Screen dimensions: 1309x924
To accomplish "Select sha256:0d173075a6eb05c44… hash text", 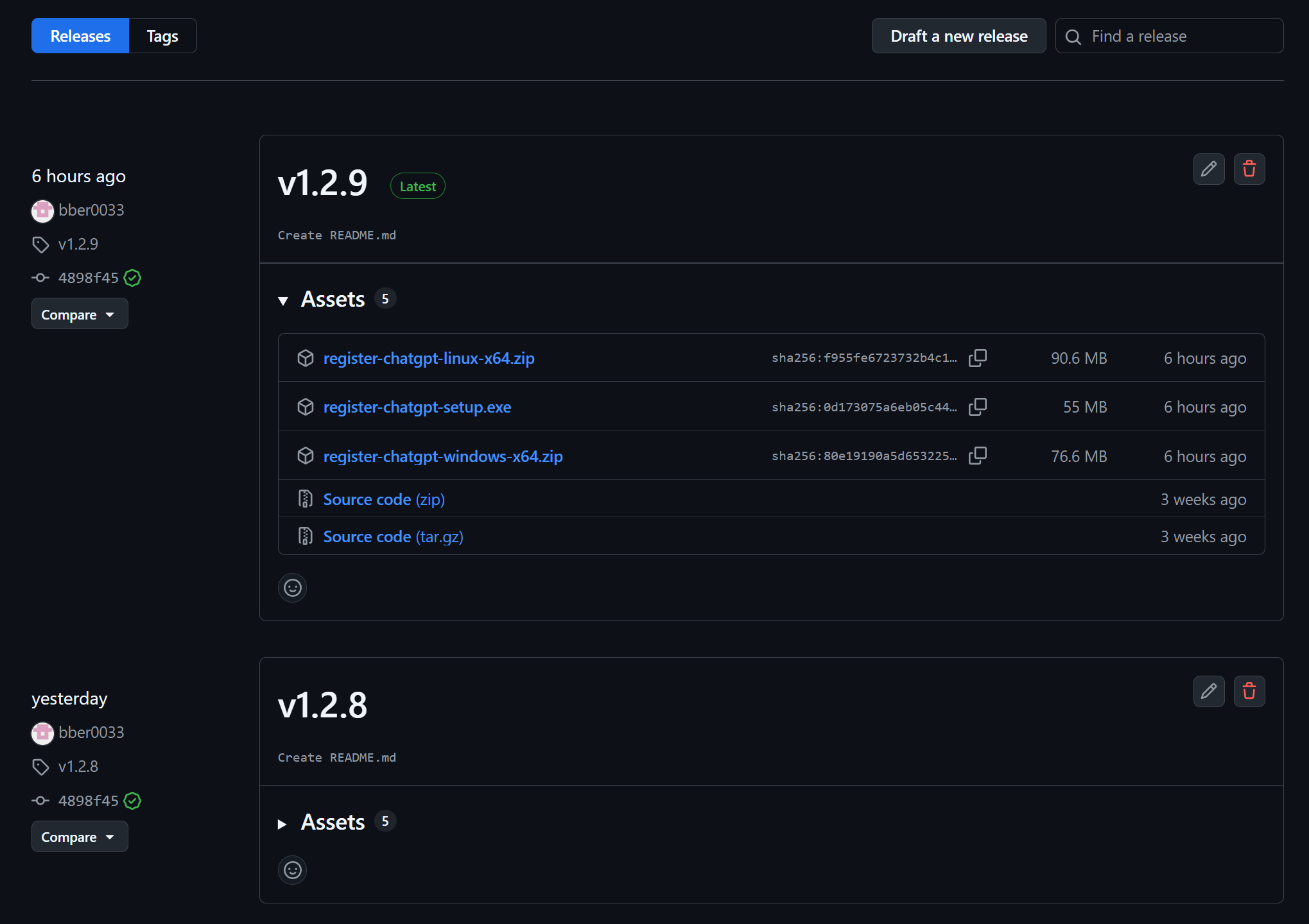I will 864,407.
